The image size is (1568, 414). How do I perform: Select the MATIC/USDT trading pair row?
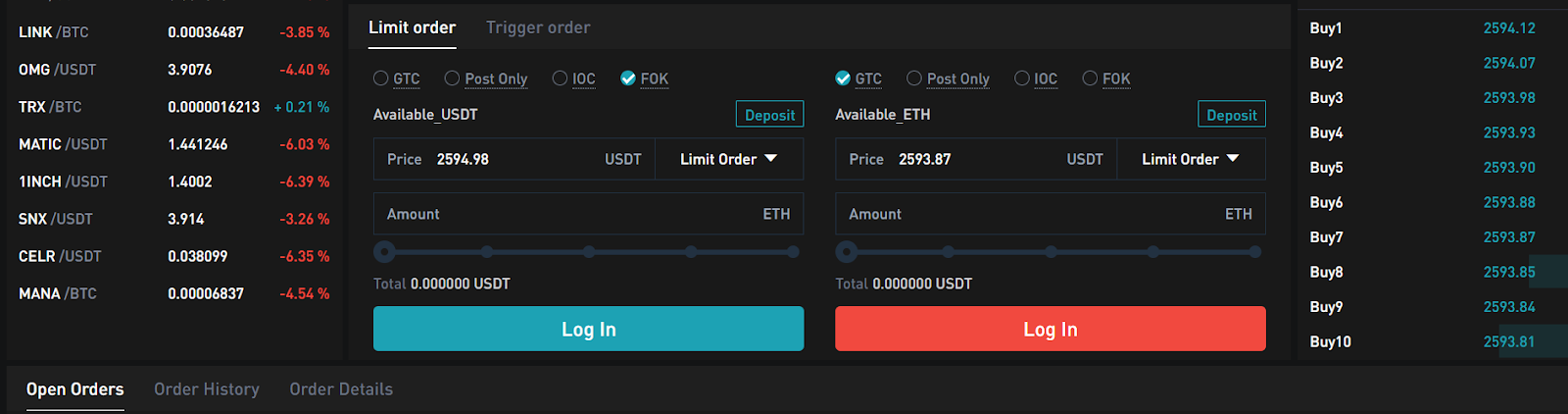173,144
